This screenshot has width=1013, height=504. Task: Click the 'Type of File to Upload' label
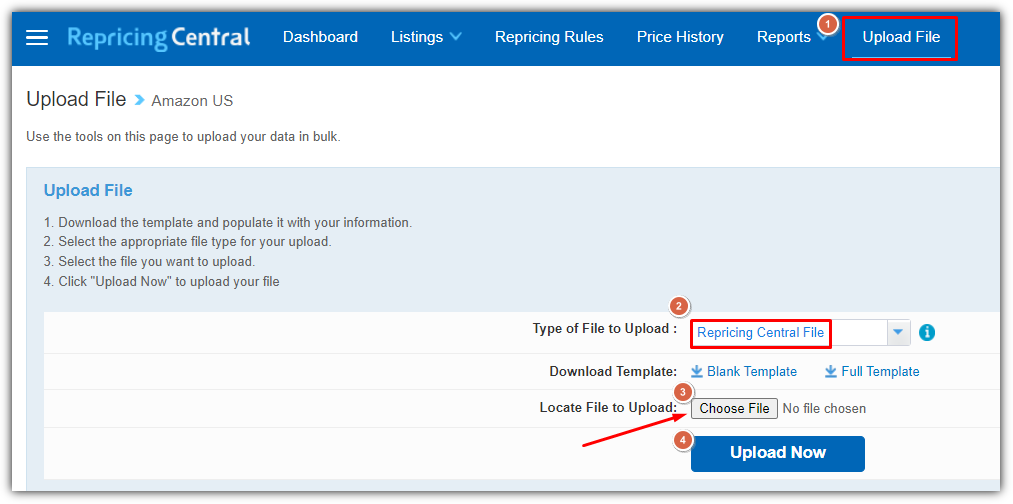pos(605,329)
